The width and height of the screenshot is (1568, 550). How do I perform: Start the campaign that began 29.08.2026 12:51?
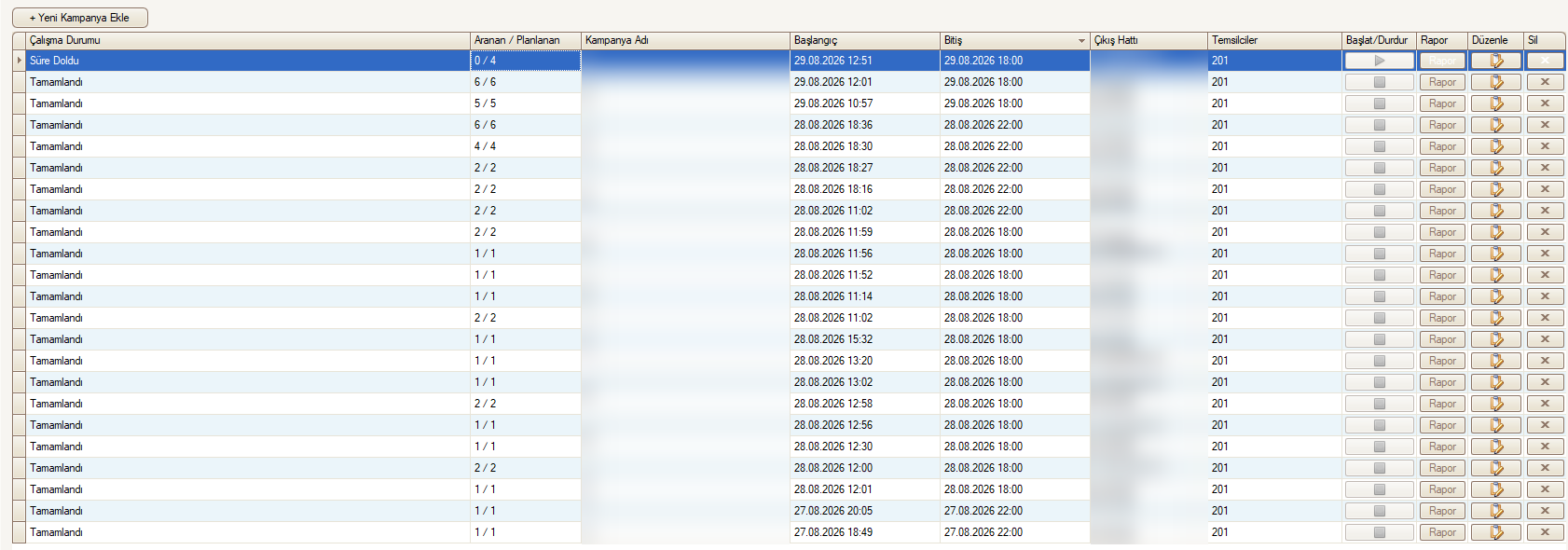(1379, 61)
